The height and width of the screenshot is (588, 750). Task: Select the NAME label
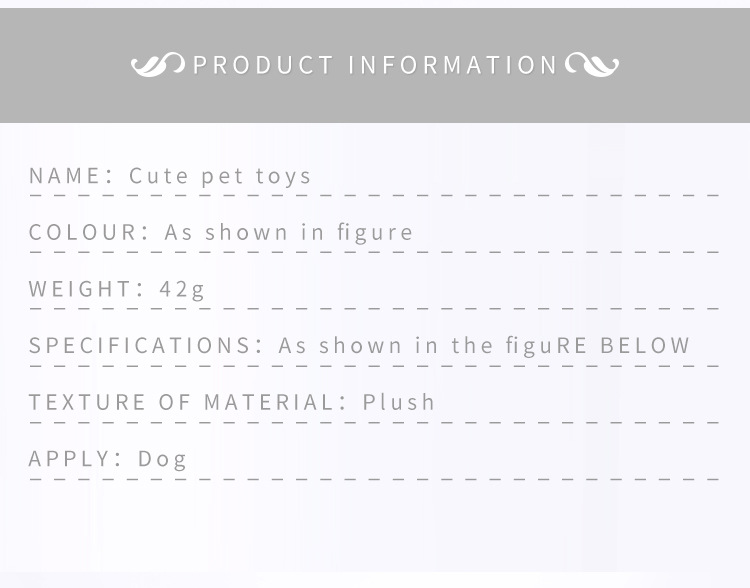point(65,175)
